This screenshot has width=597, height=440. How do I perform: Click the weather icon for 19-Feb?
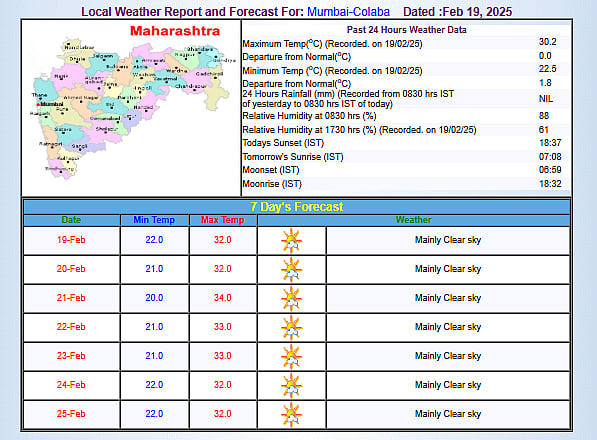pyautogui.click(x=292, y=241)
